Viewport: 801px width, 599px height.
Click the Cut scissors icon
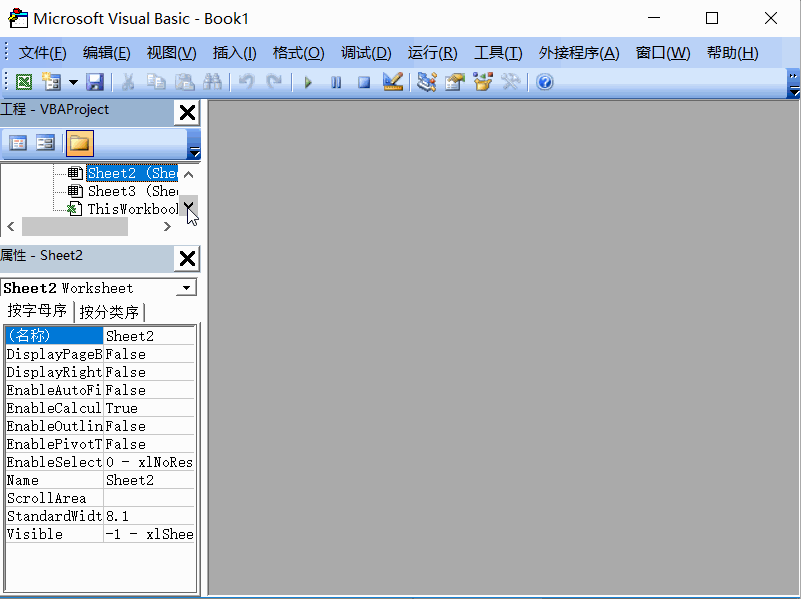(x=128, y=82)
